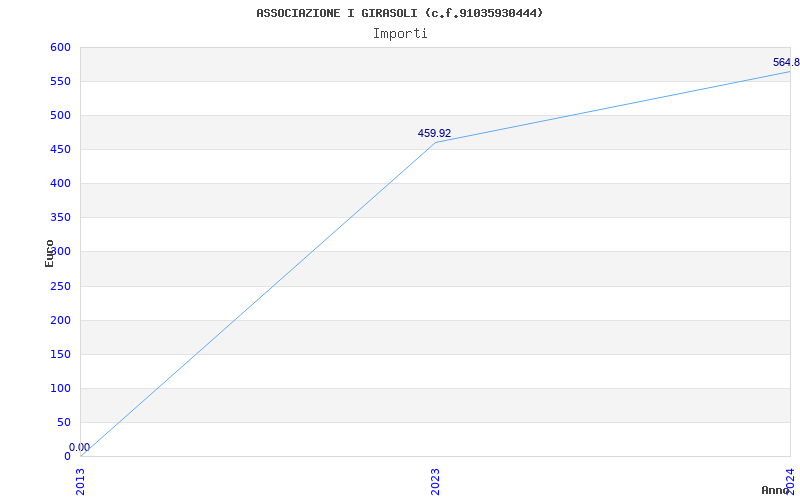Viewport: 800px width, 500px height.
Task: Click the 550 y-axis tick label
Action: (x=60, y=82)
